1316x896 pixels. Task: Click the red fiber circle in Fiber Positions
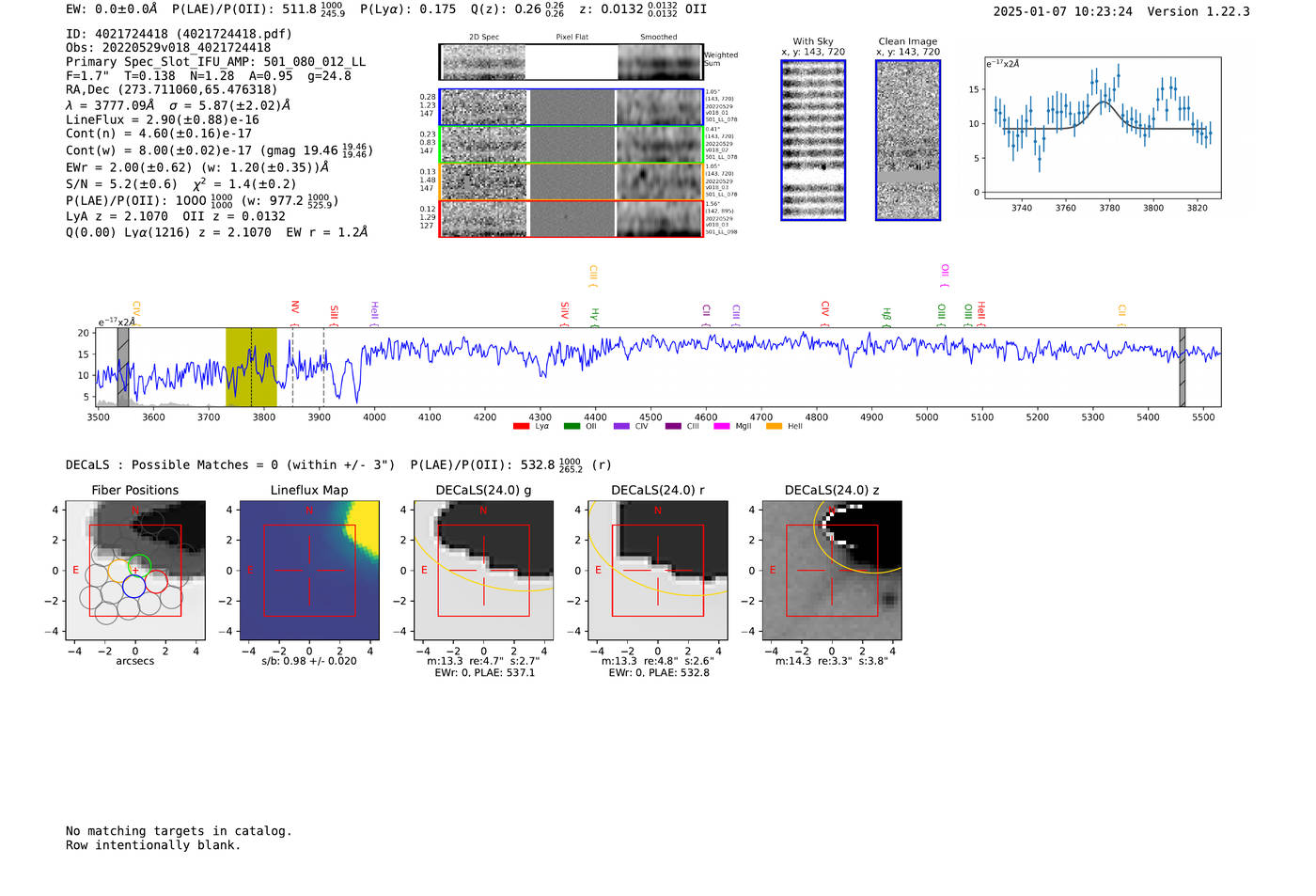pos(156,580)
